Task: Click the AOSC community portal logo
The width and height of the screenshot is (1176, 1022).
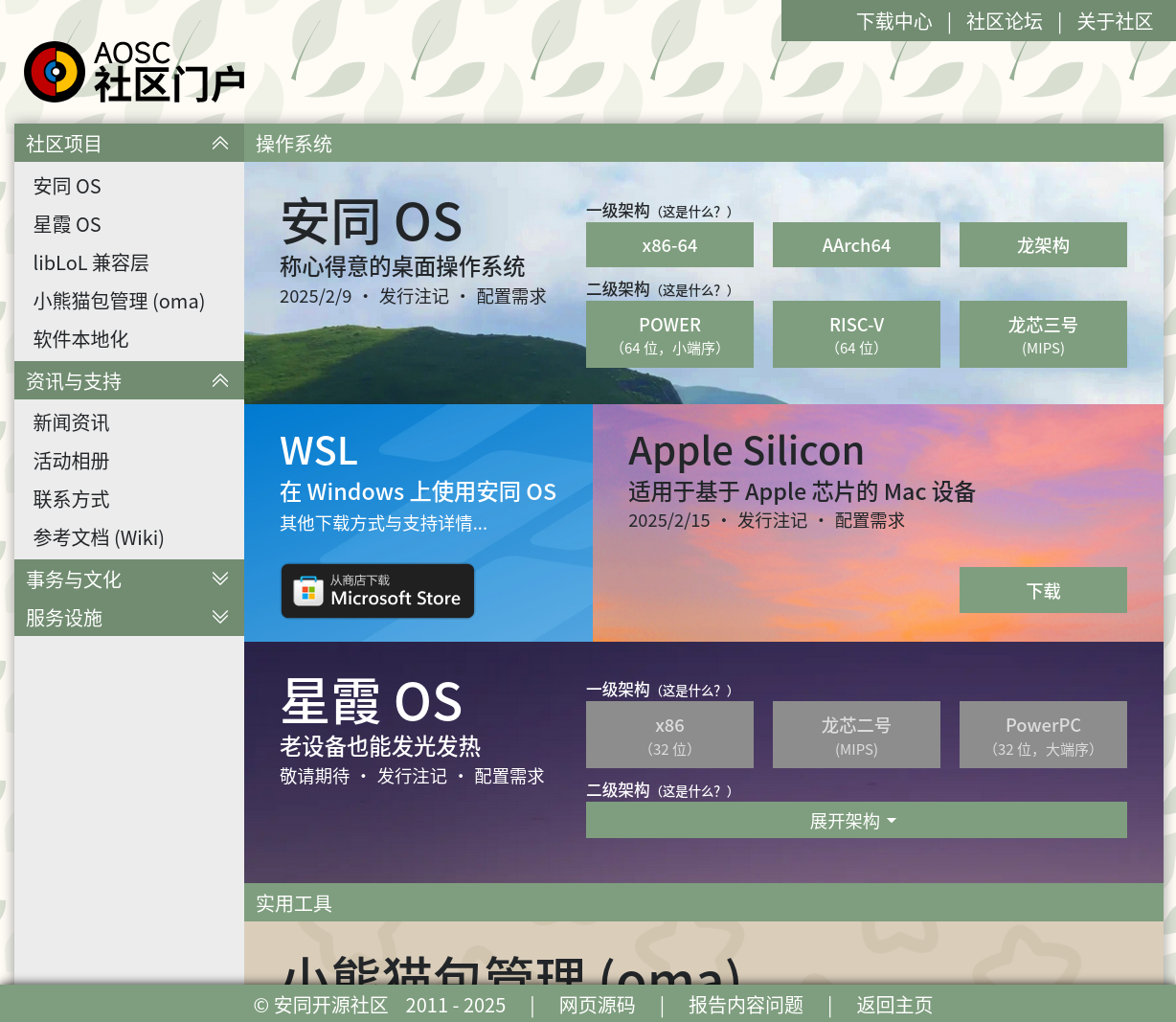Action: click(134, 72)
